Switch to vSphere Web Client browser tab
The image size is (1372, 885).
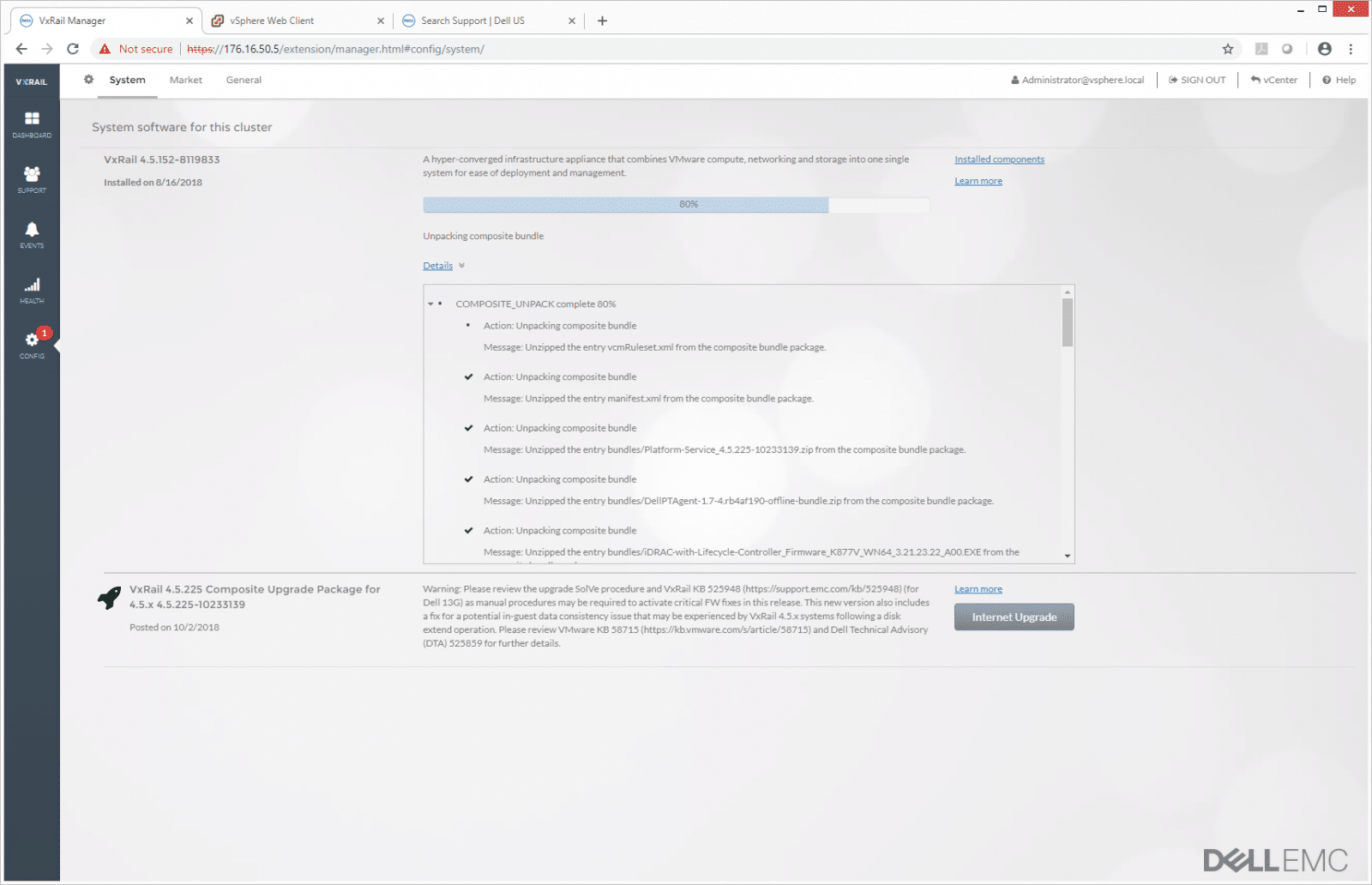click(x=292, y=21)
